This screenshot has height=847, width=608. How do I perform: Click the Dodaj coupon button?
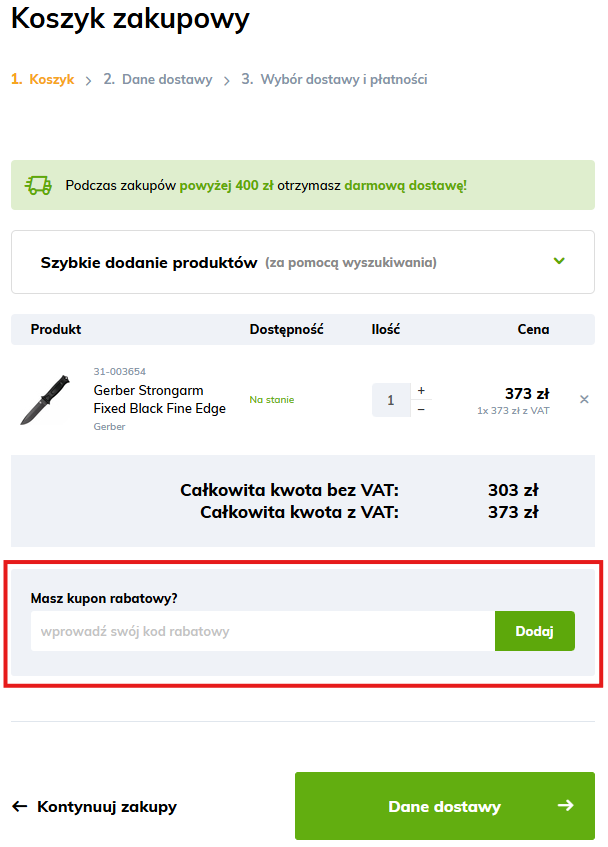[x=535, y=631]
